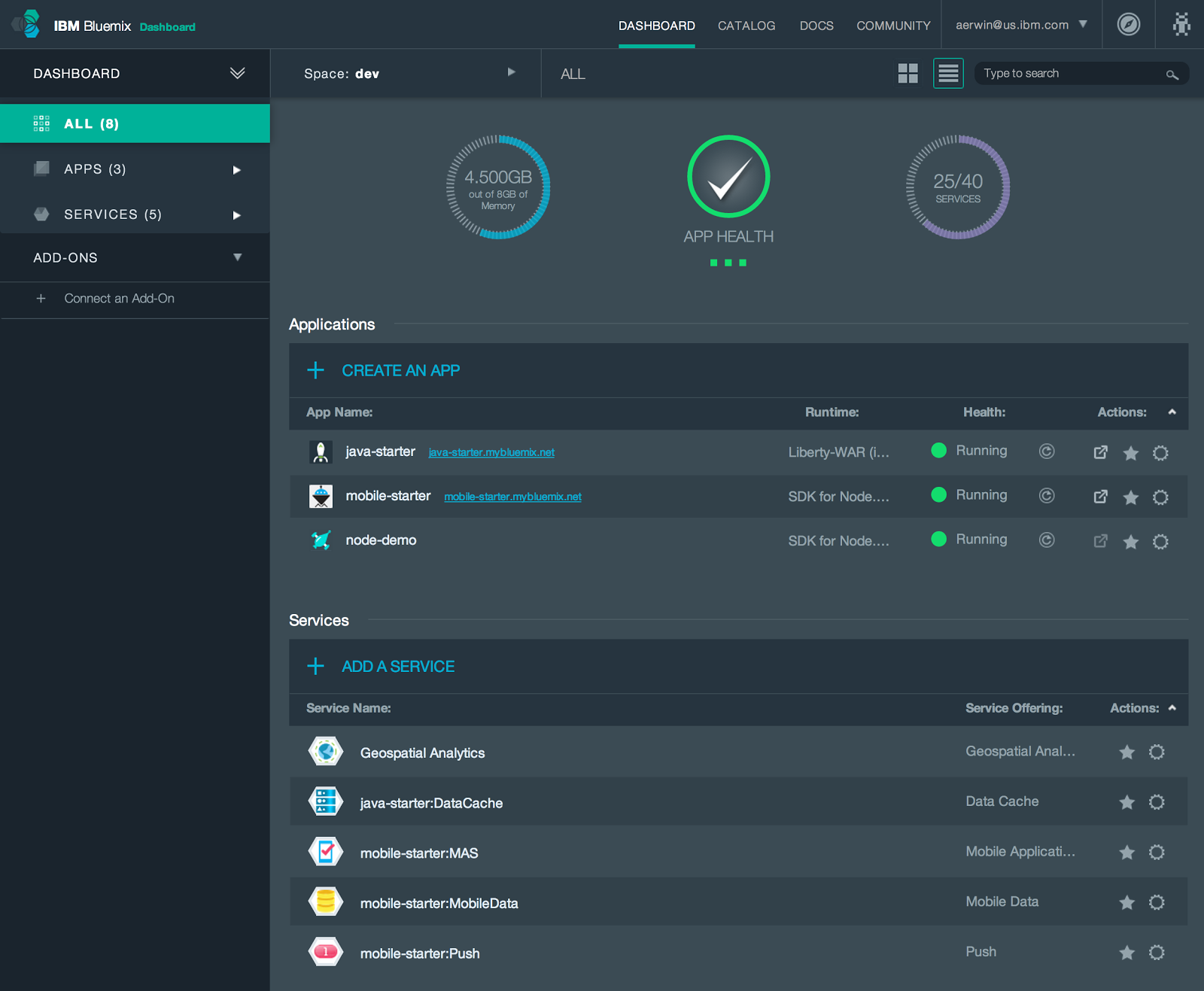Open mobile-starter:Push settings gear
Image resolution: width=1204 pixels, height=991 pixels.
[x=1157, y=953]
